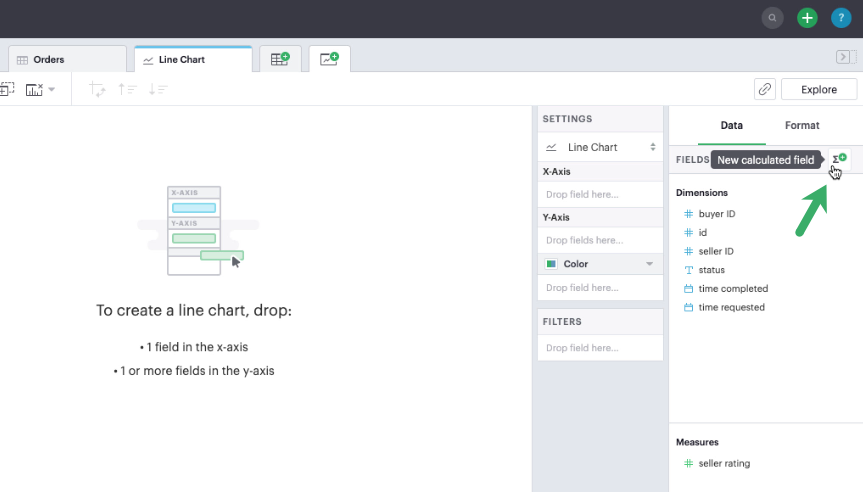Click the copy link icon beside Explore
Screen dimensions: 863x492
pos(764,89)
